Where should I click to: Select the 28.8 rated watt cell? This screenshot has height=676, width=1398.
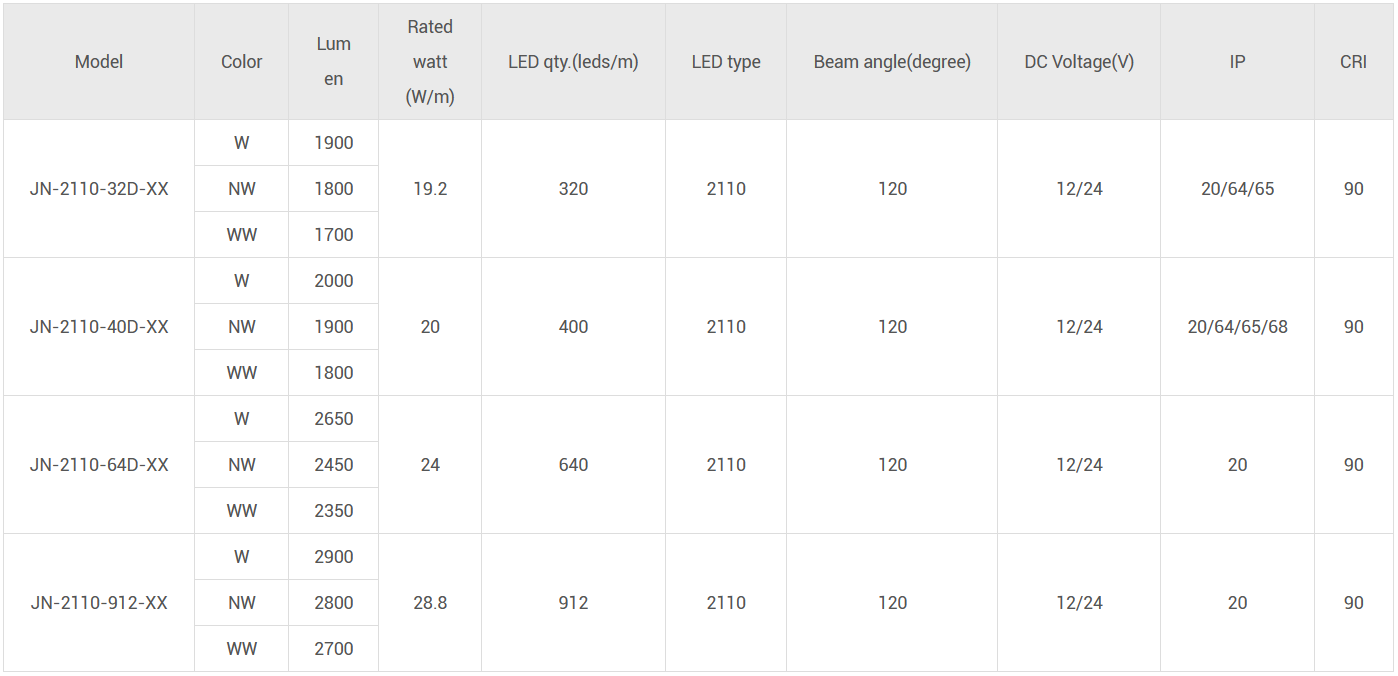pyautogui.click(x=430, y=603)
